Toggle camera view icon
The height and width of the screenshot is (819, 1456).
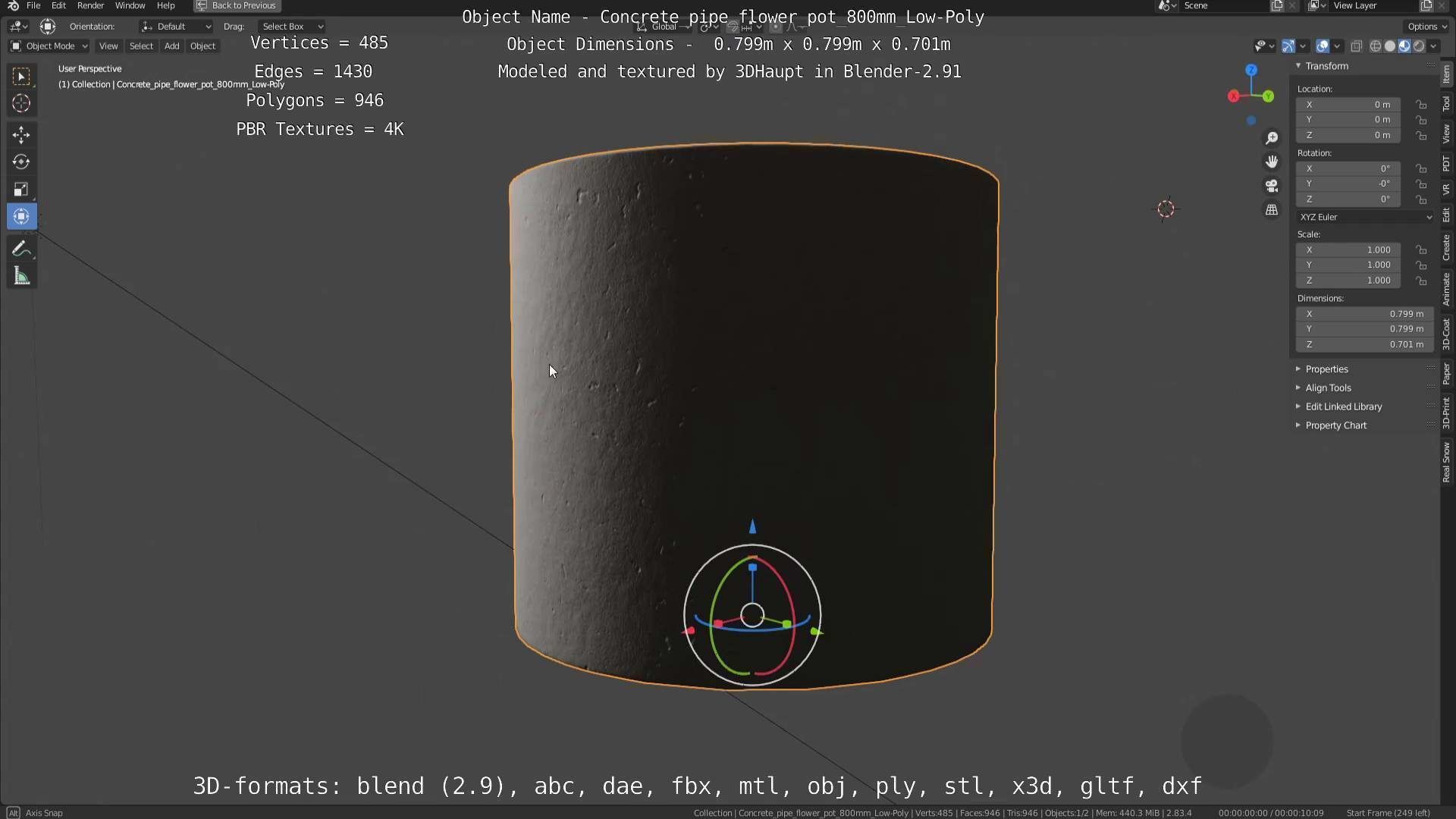pyautogui.click(x=1272, y=186)
